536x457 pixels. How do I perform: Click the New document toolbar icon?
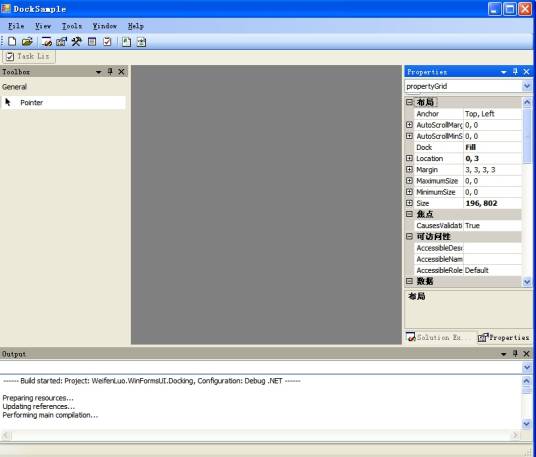click(x=12, y=42)
